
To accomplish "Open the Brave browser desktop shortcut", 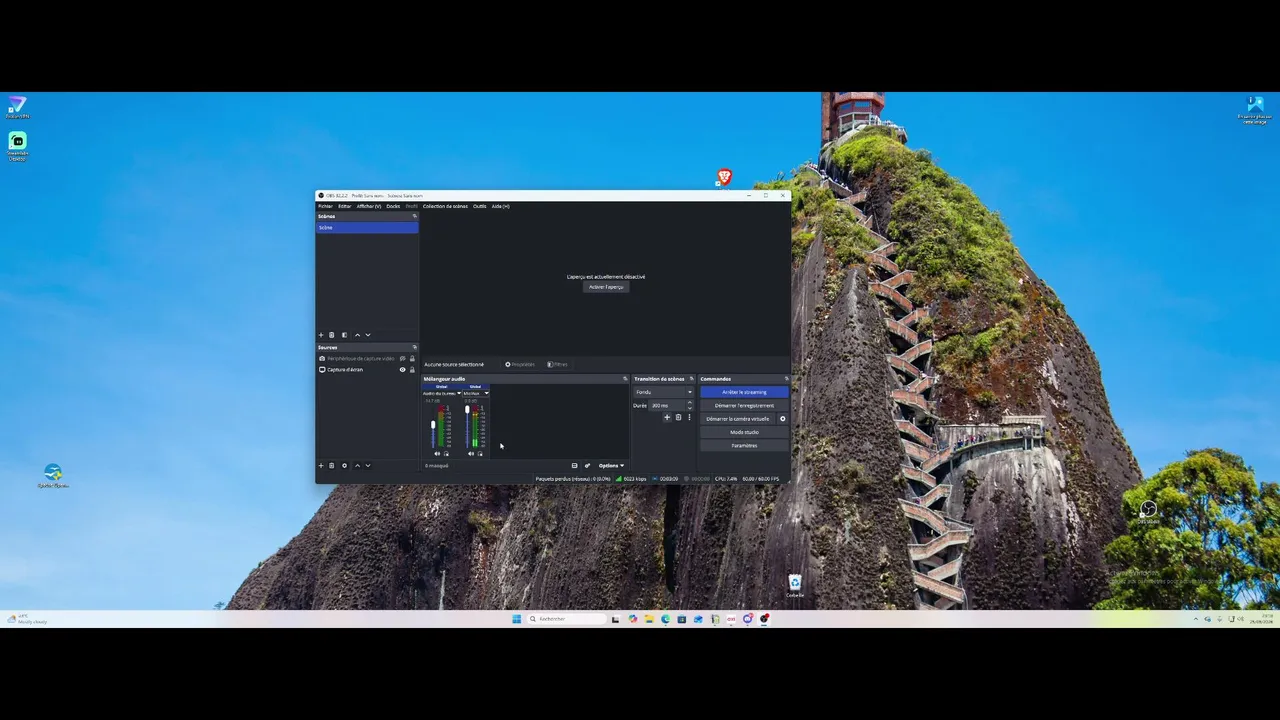I will 724,177.
